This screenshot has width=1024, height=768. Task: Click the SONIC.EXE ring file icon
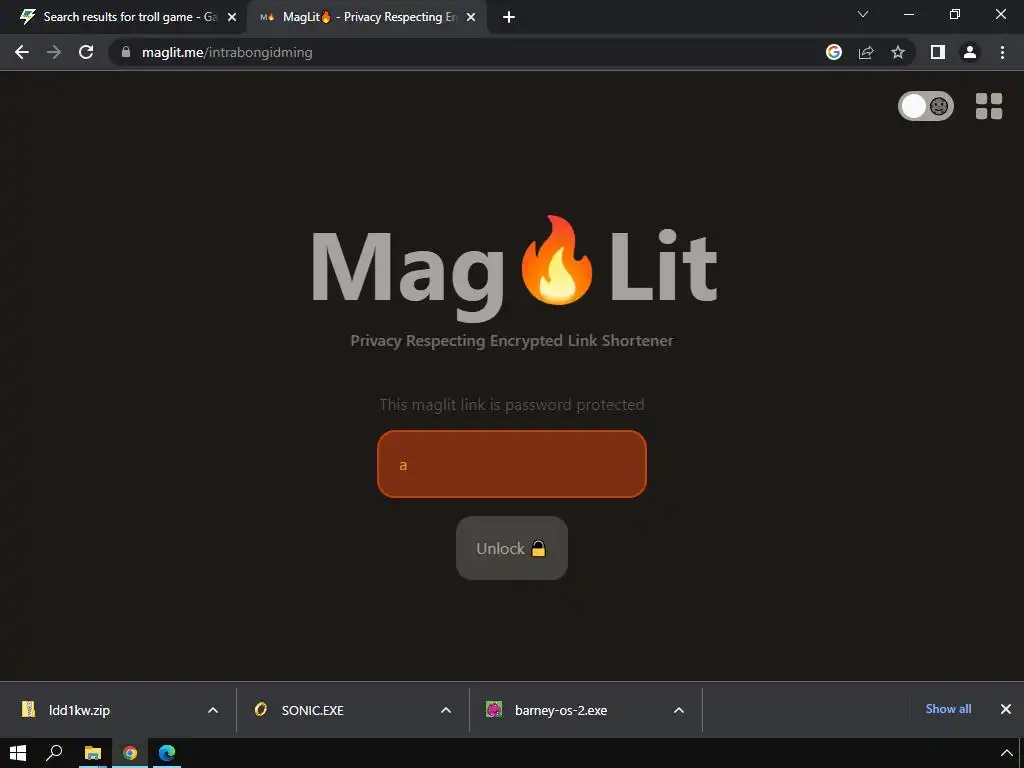pos(261,709)
